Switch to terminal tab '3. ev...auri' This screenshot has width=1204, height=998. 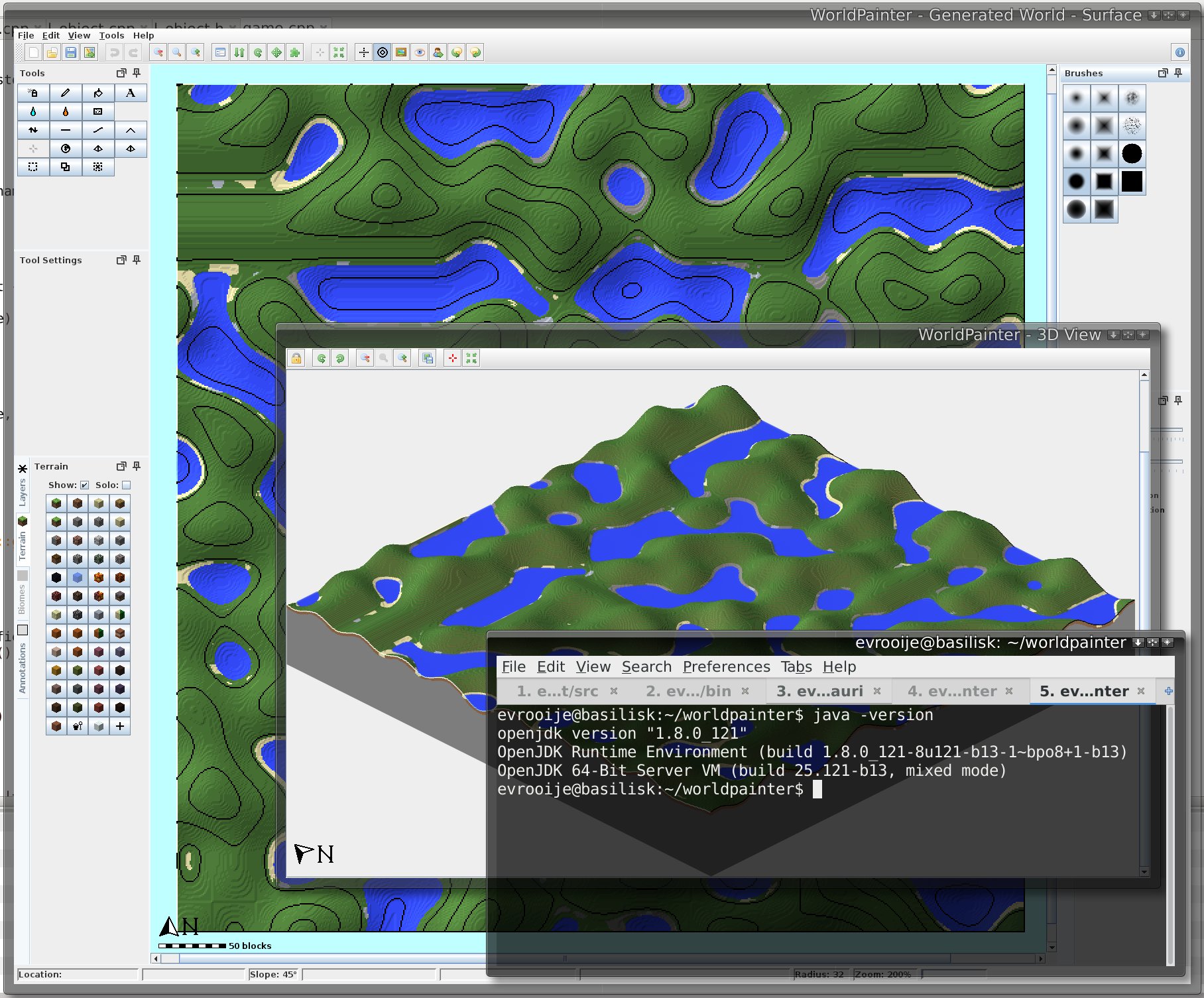coord(819,691)
